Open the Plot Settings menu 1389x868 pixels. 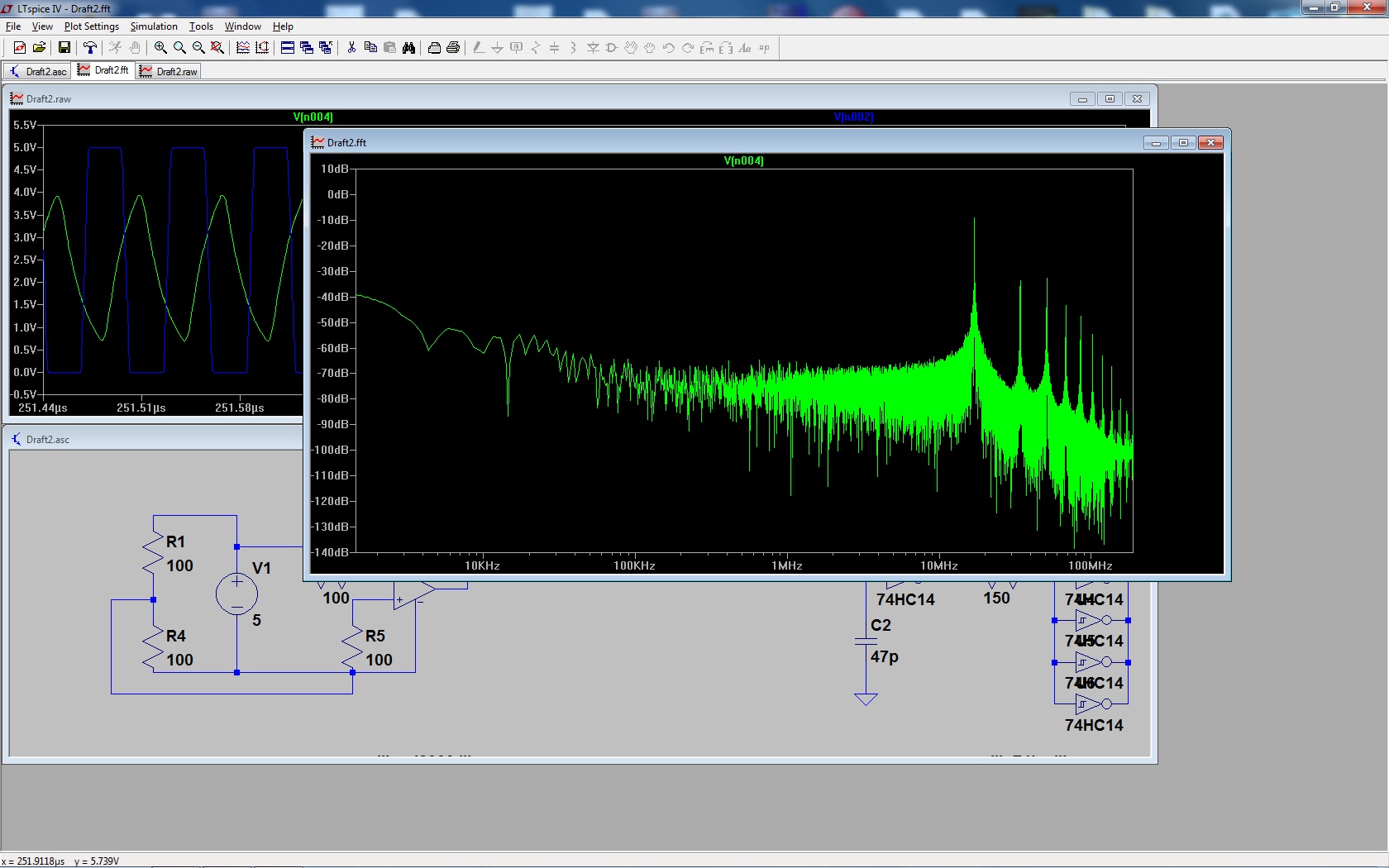[92, 26]
